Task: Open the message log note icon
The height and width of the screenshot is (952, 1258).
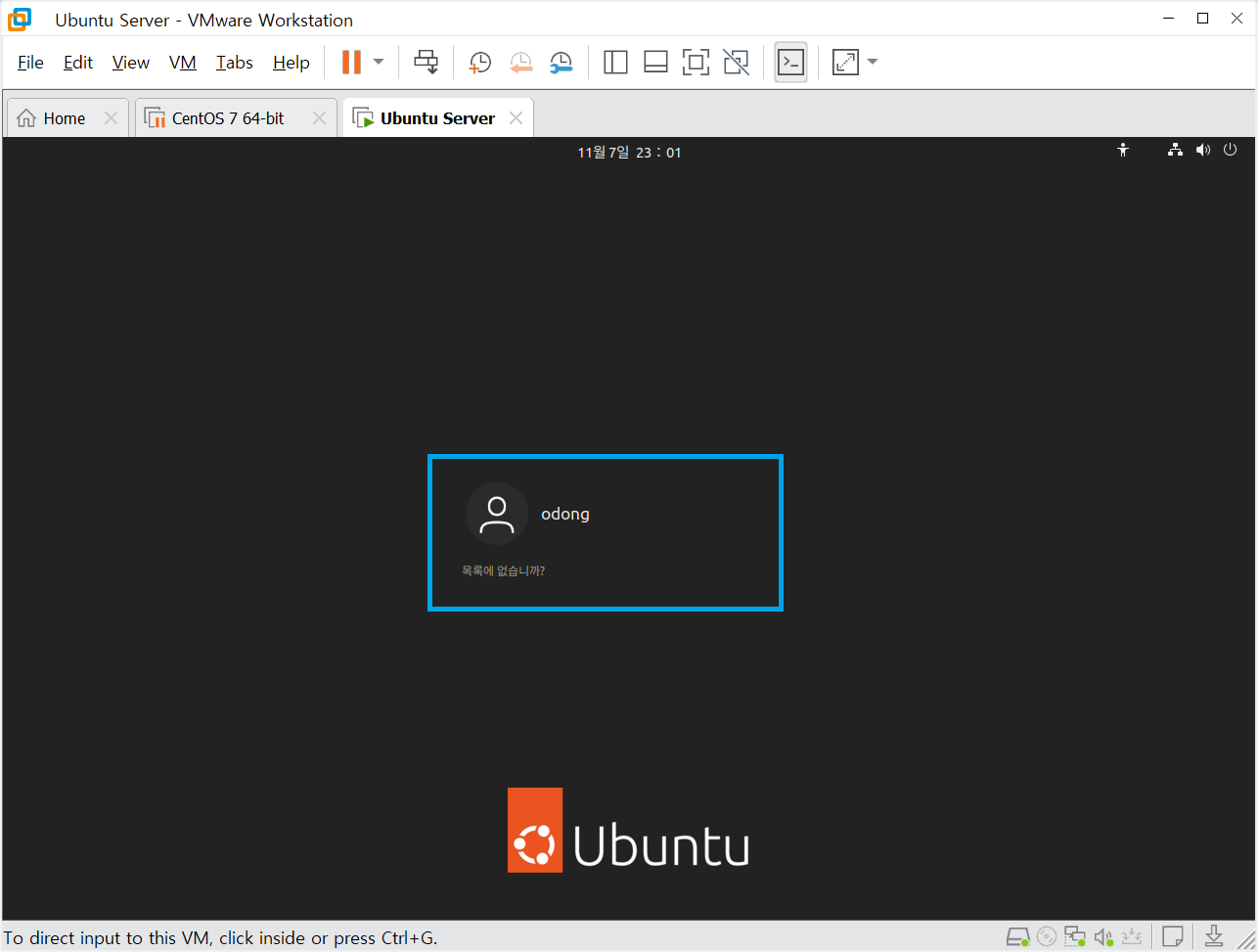Action: (x=1173, y=936)
